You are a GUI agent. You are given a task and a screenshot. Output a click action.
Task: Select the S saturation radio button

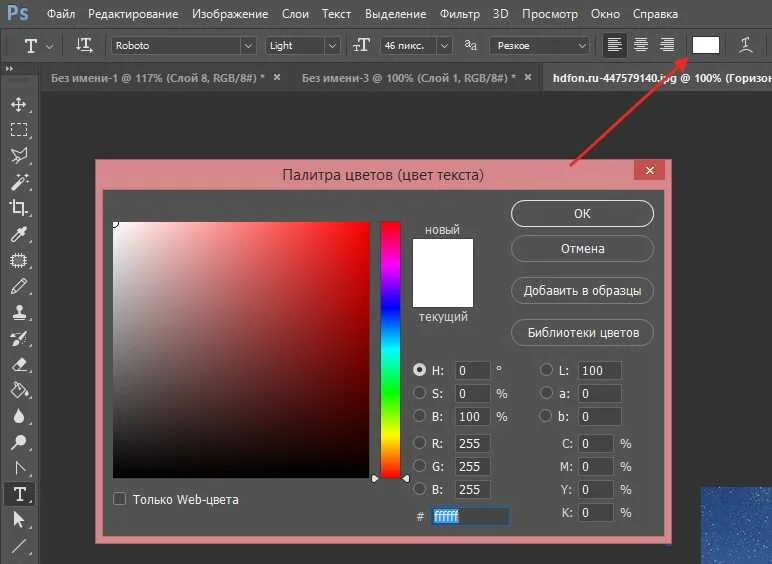click(419, 393)
